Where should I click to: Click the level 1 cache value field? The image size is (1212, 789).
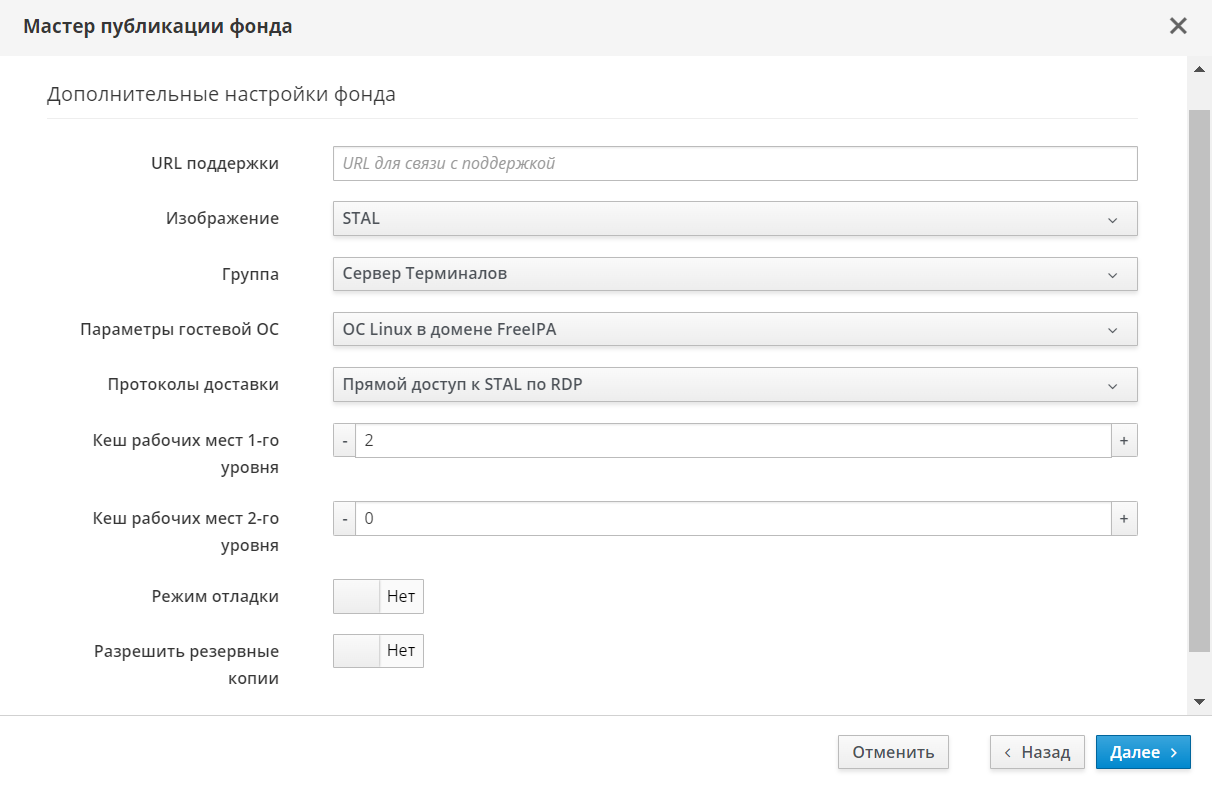(732, 441)
